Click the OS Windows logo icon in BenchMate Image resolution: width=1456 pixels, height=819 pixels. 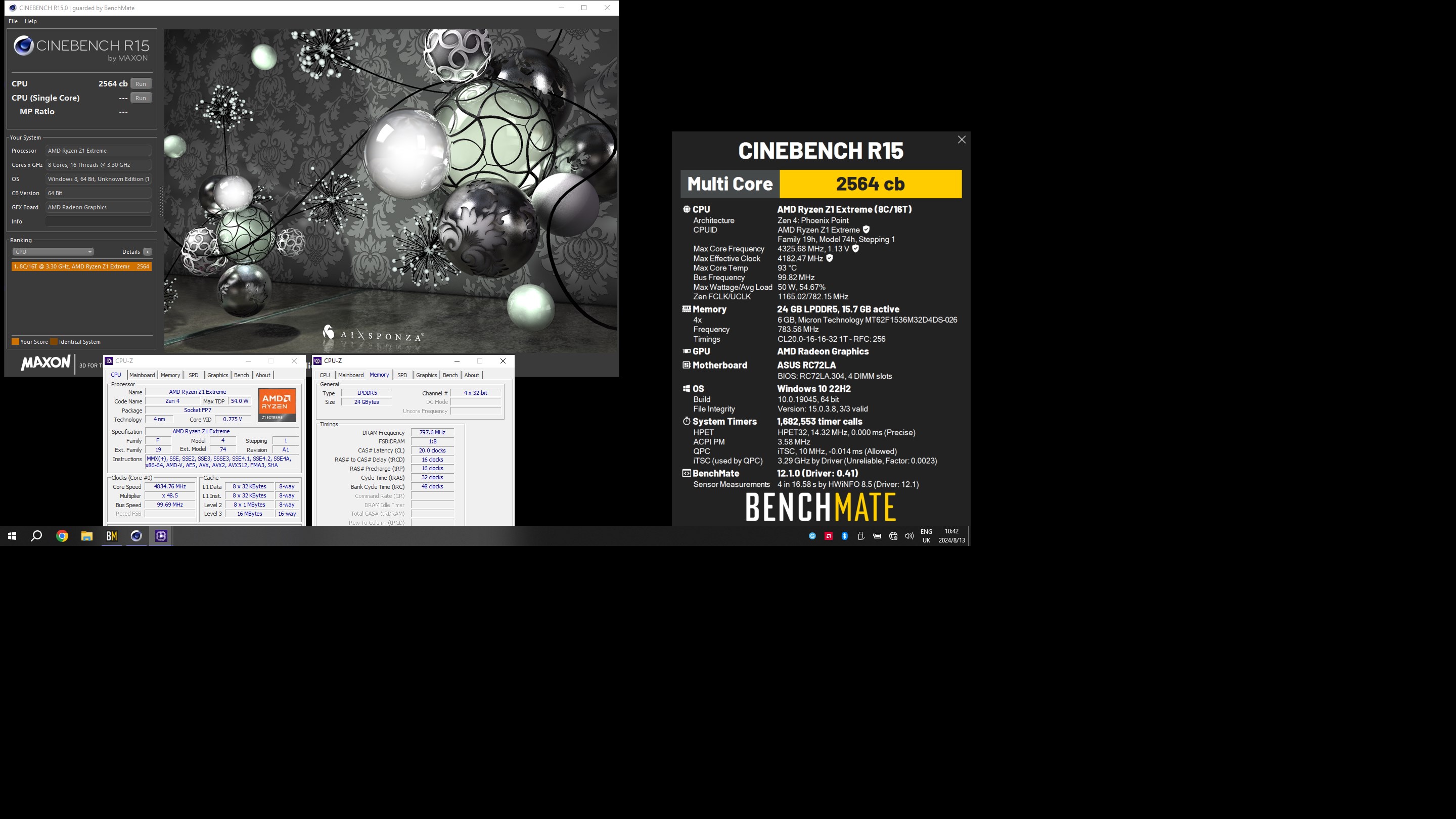pos(686,388)
